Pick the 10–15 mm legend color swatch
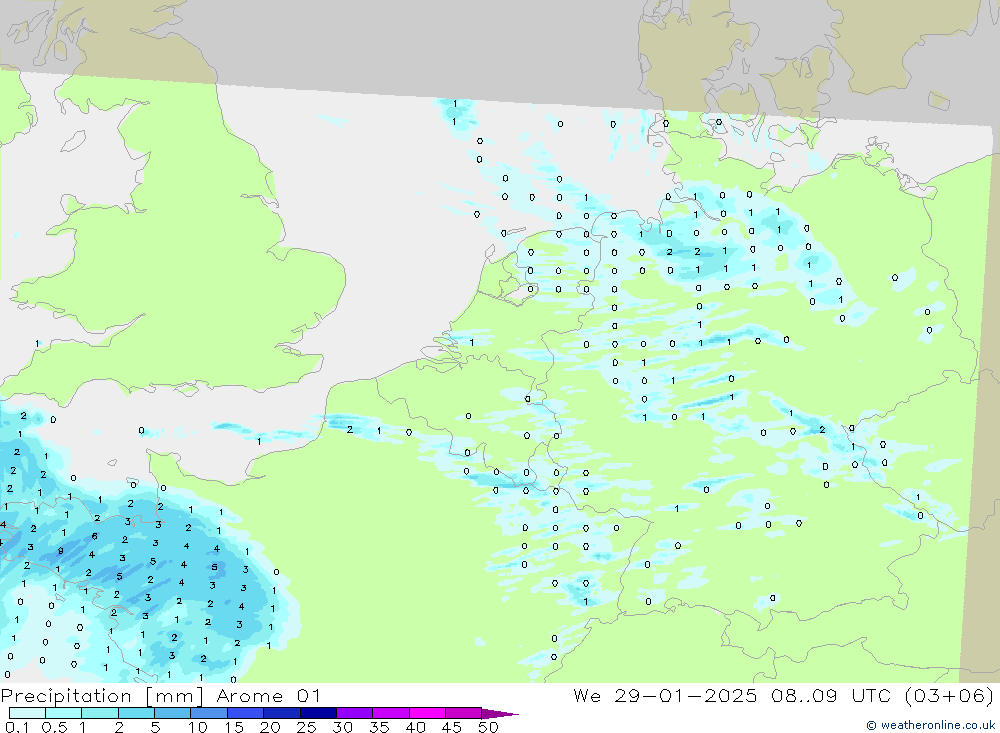The width and height of the screenshot is (1000, 733). (209, 713)
